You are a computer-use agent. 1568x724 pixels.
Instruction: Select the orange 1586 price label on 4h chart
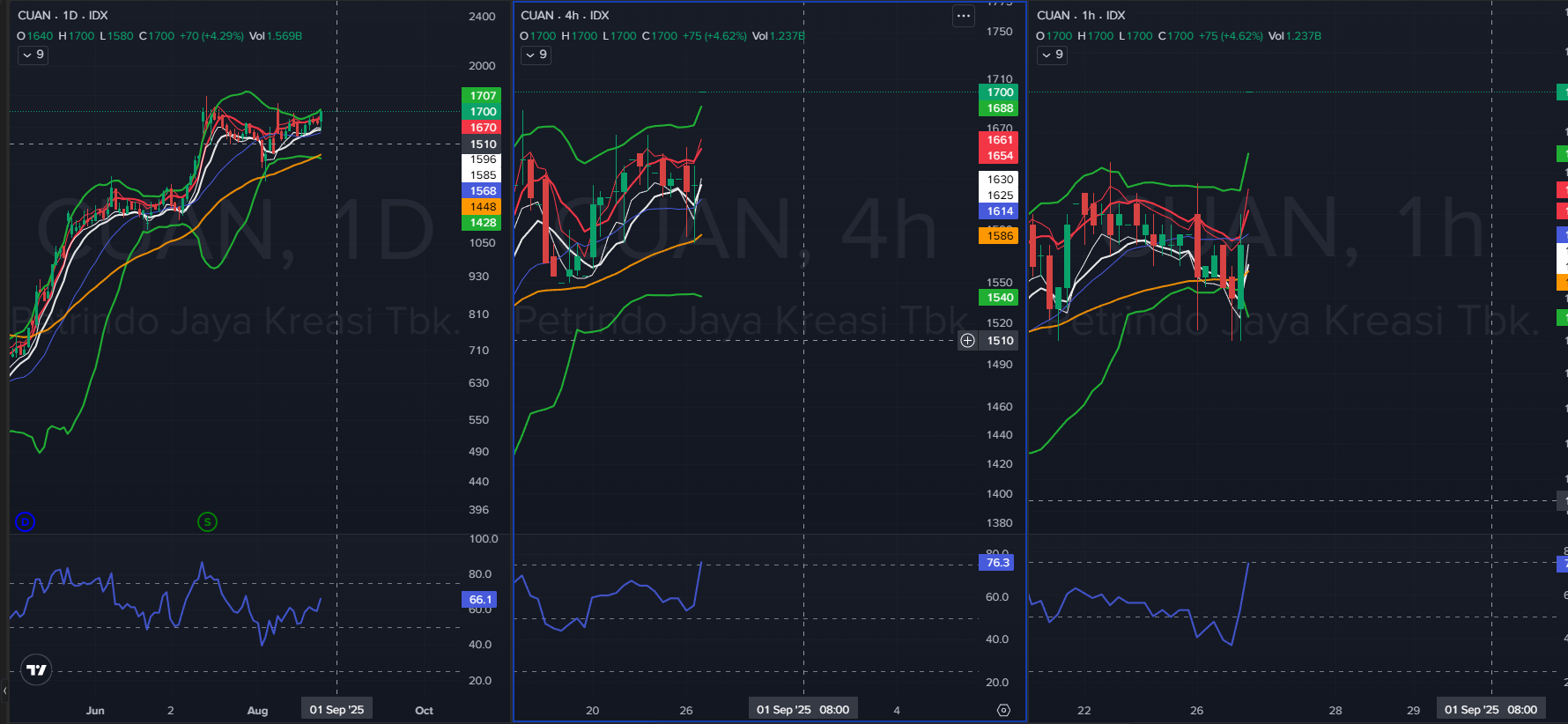(x=999, y=235)
